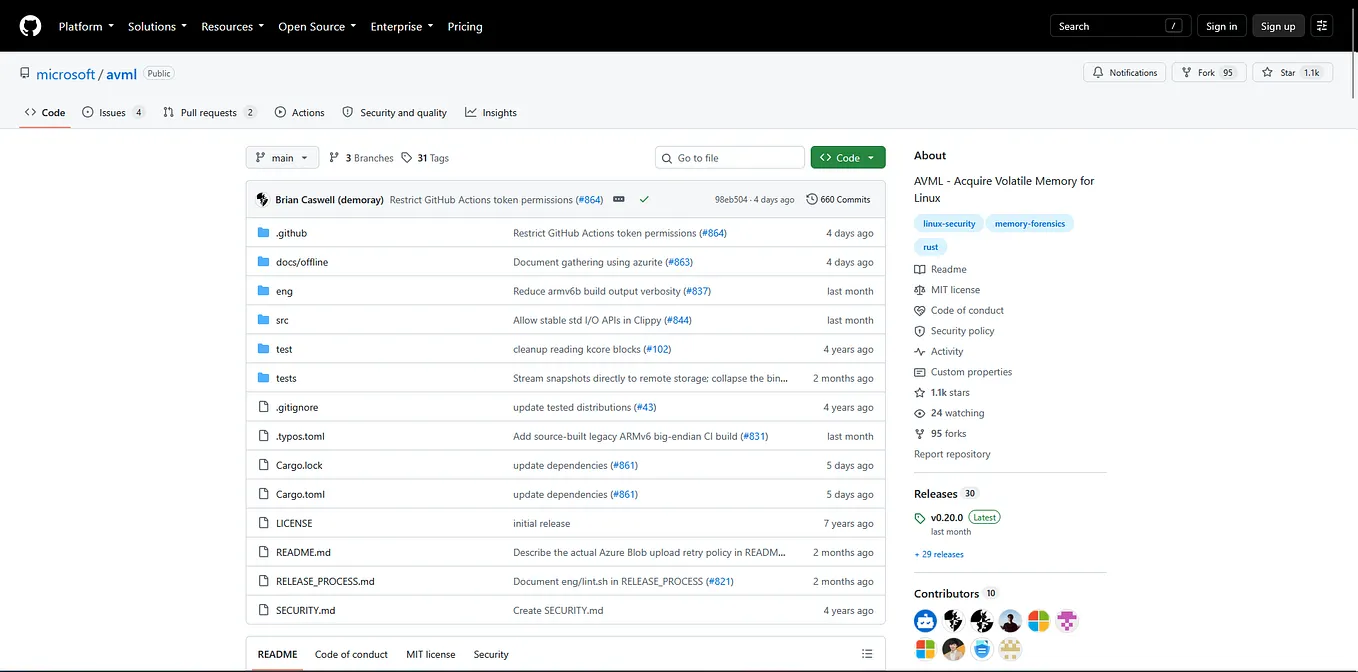Open the Resources dropdown menu

(232, 27)
